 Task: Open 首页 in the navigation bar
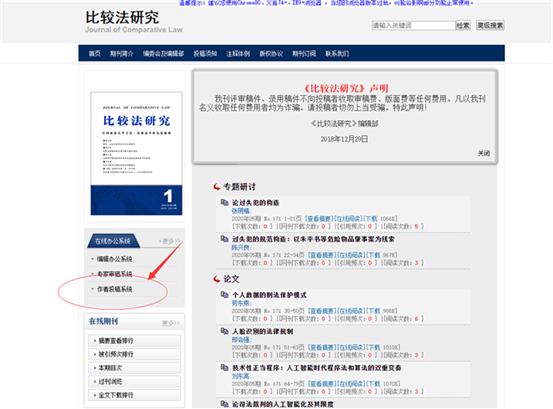tap(95, 54)
